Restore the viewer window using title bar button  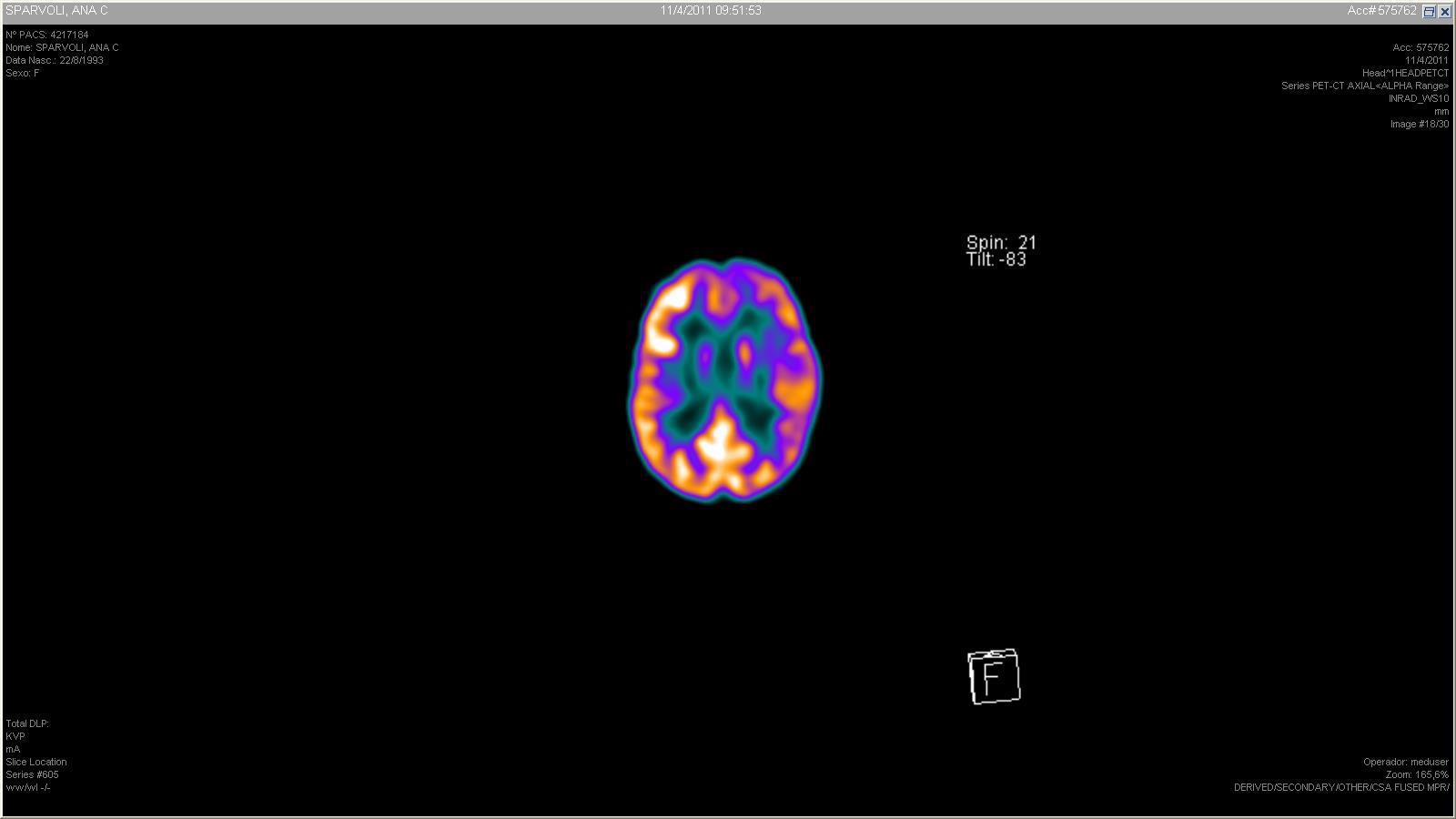[1429, 12]
